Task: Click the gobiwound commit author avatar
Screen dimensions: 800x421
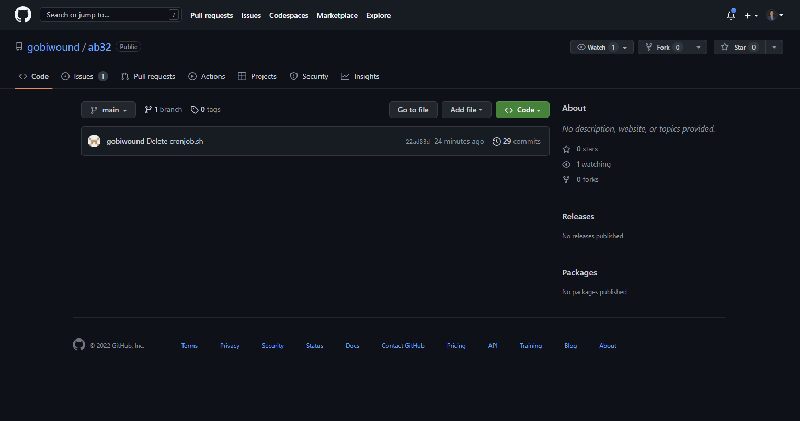Action: pos(94,141)
